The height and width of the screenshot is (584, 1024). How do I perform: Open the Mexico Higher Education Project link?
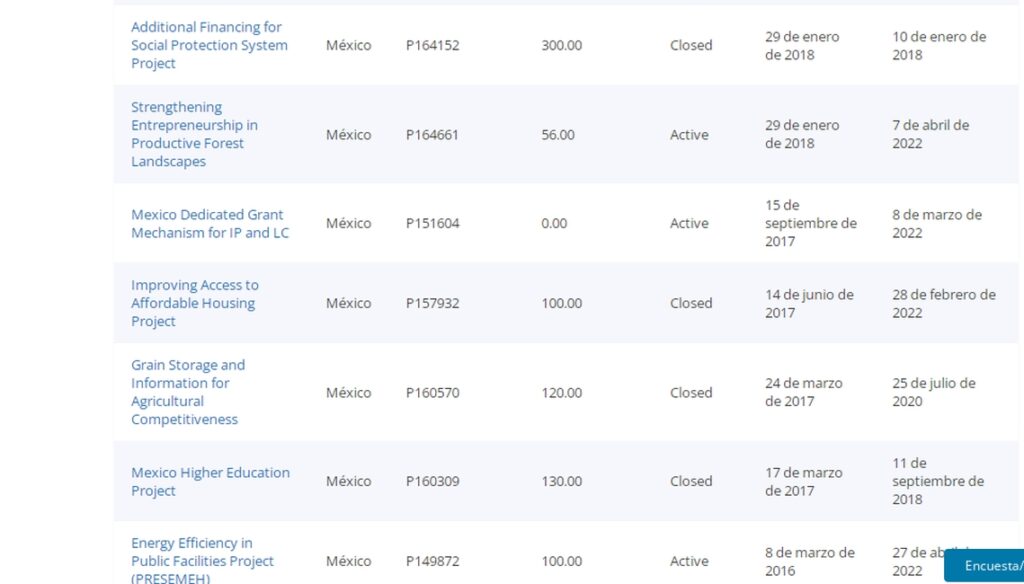(210, 481)
